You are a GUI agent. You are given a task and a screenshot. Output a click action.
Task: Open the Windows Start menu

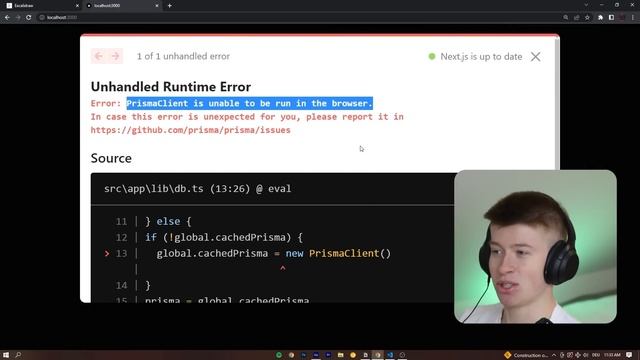(x=6, y=355)
